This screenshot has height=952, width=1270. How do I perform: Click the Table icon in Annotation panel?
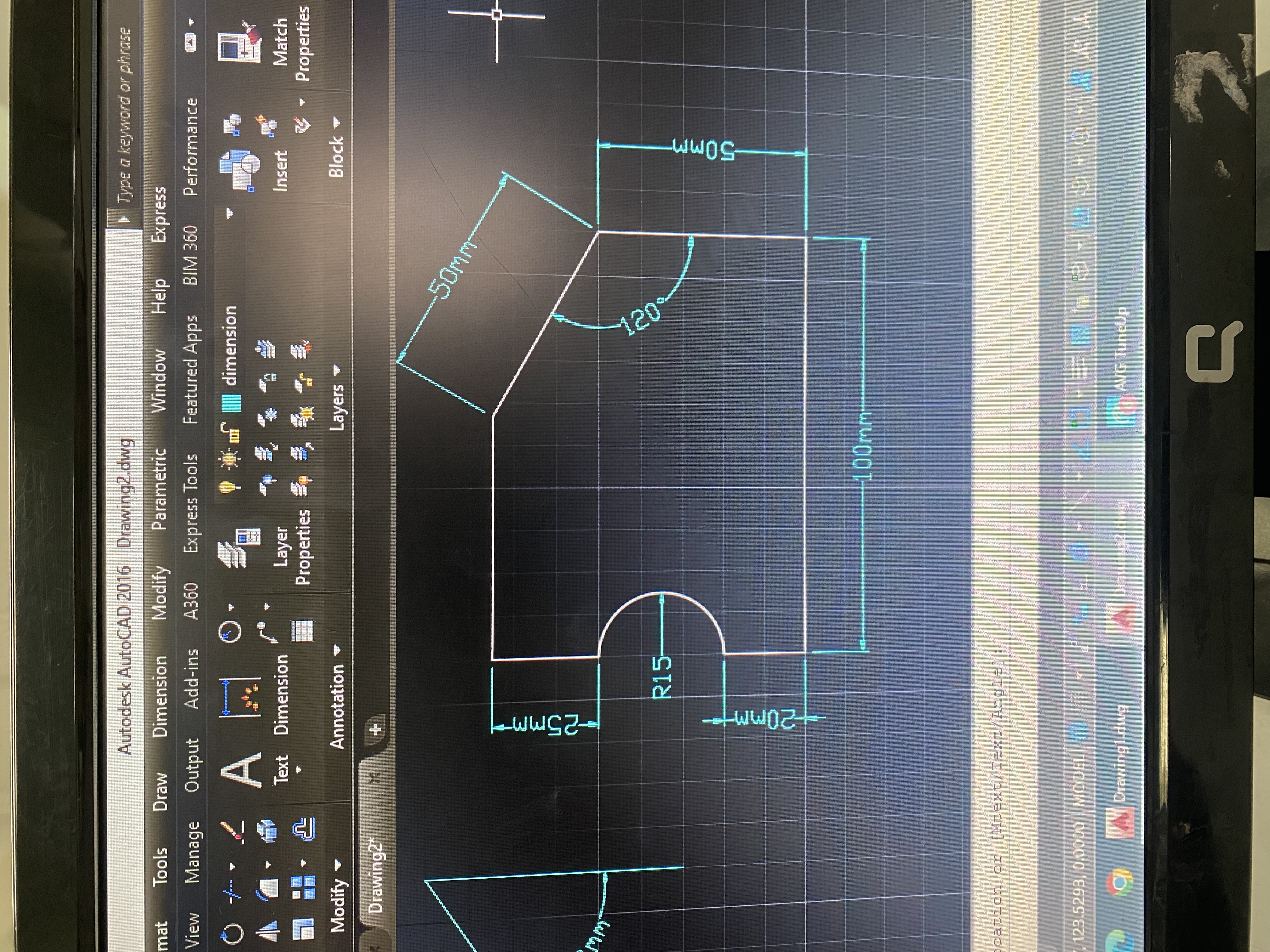click(302, 631)
